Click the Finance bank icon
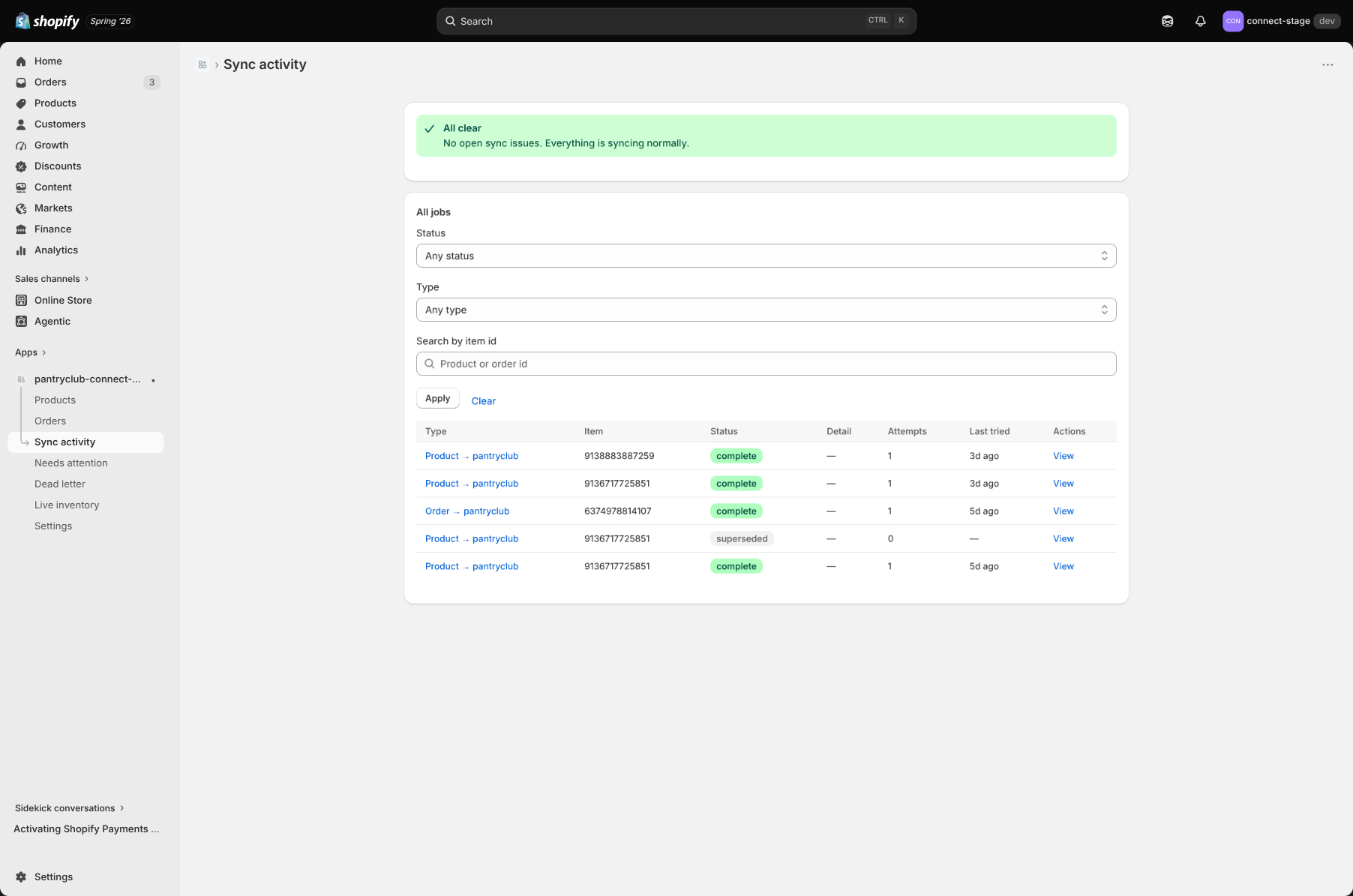Viewport: 1353px width, 896px height. (21, 229)
